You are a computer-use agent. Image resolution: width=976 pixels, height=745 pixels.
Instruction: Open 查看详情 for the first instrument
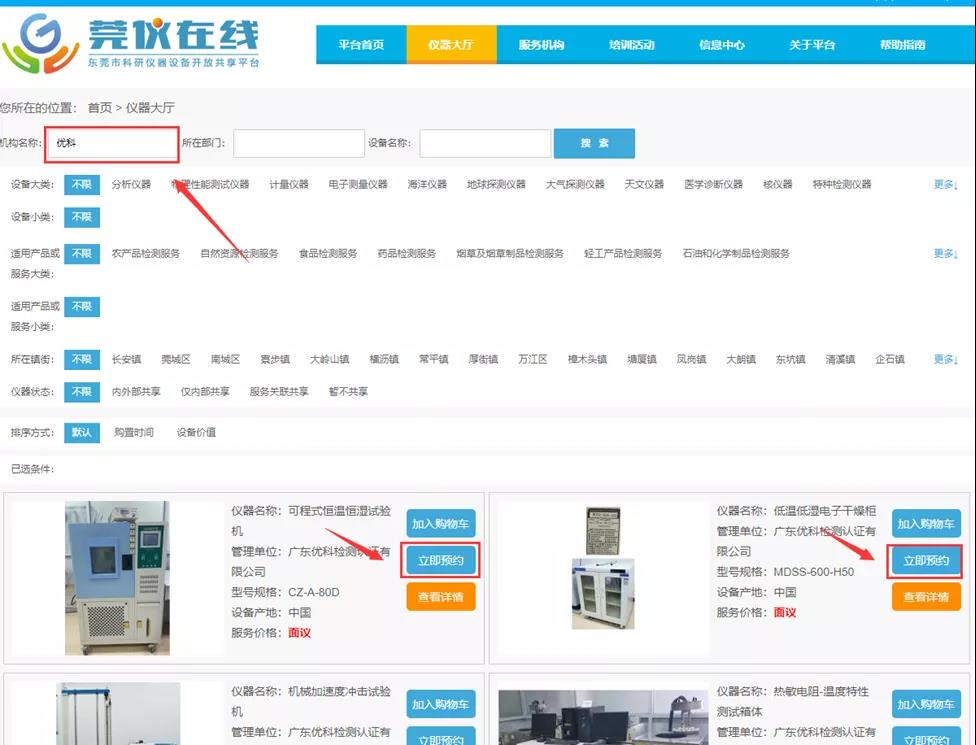[x=441, y=597]
